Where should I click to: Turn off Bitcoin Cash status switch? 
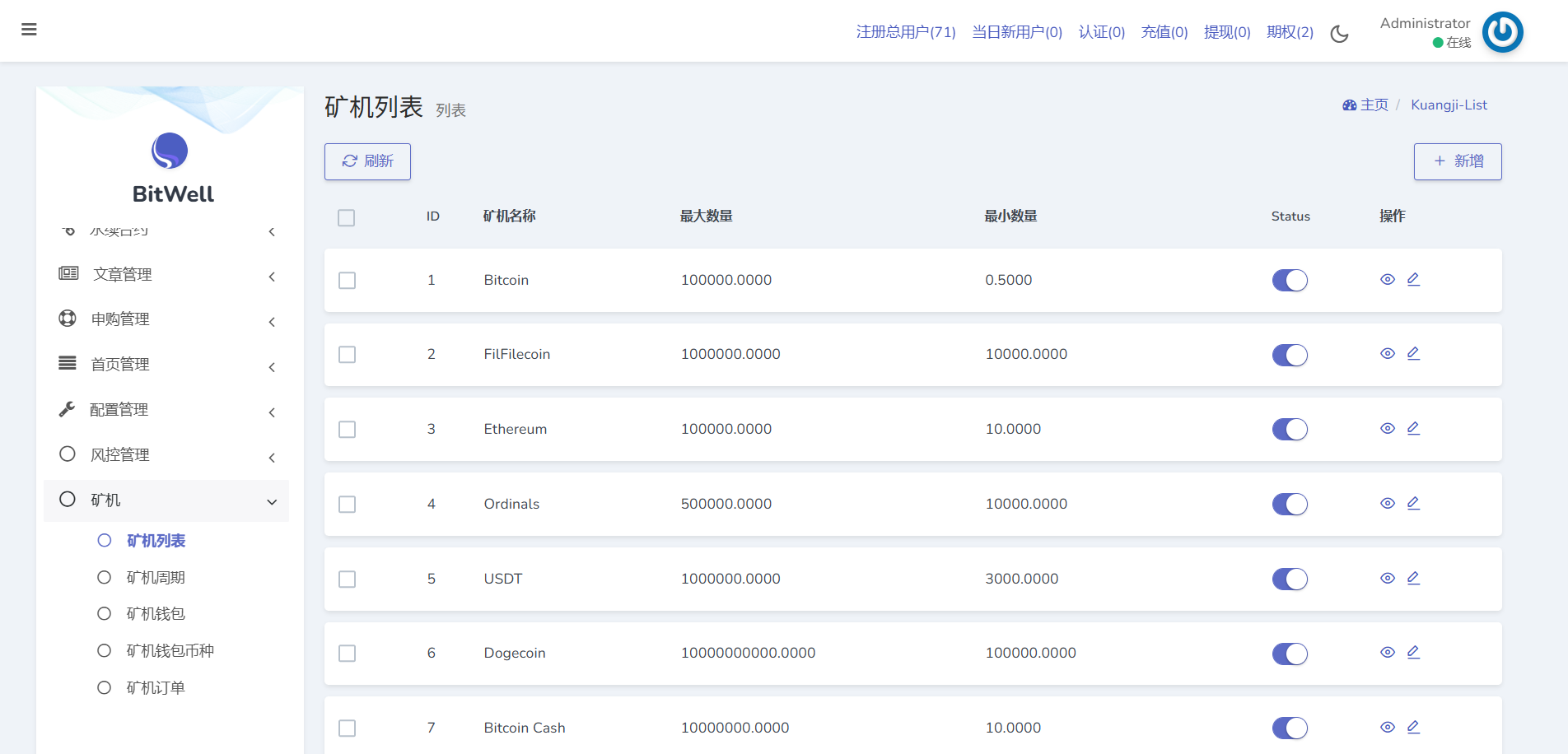1290,728
